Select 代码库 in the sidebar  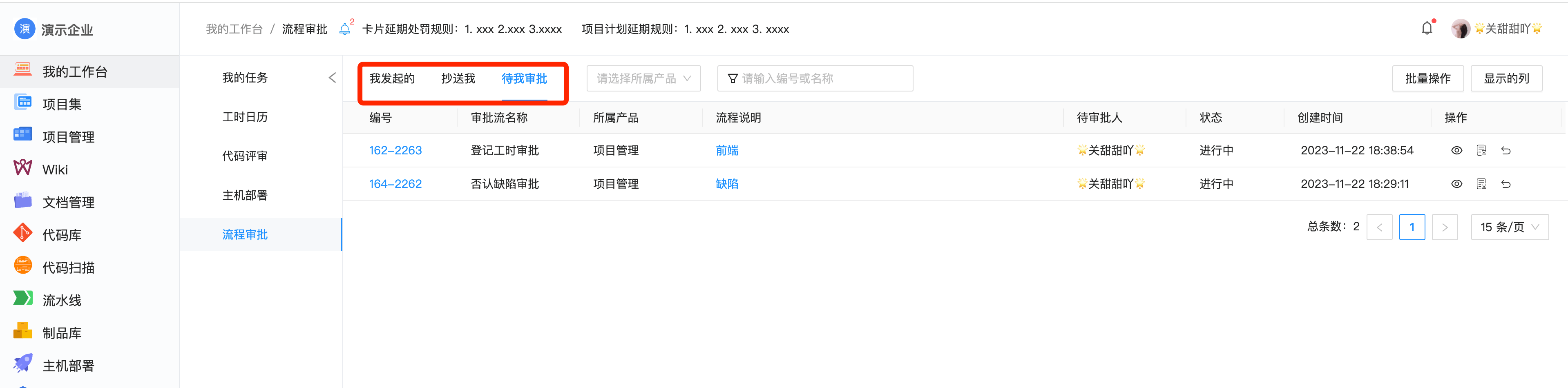(x=61, y=234)
